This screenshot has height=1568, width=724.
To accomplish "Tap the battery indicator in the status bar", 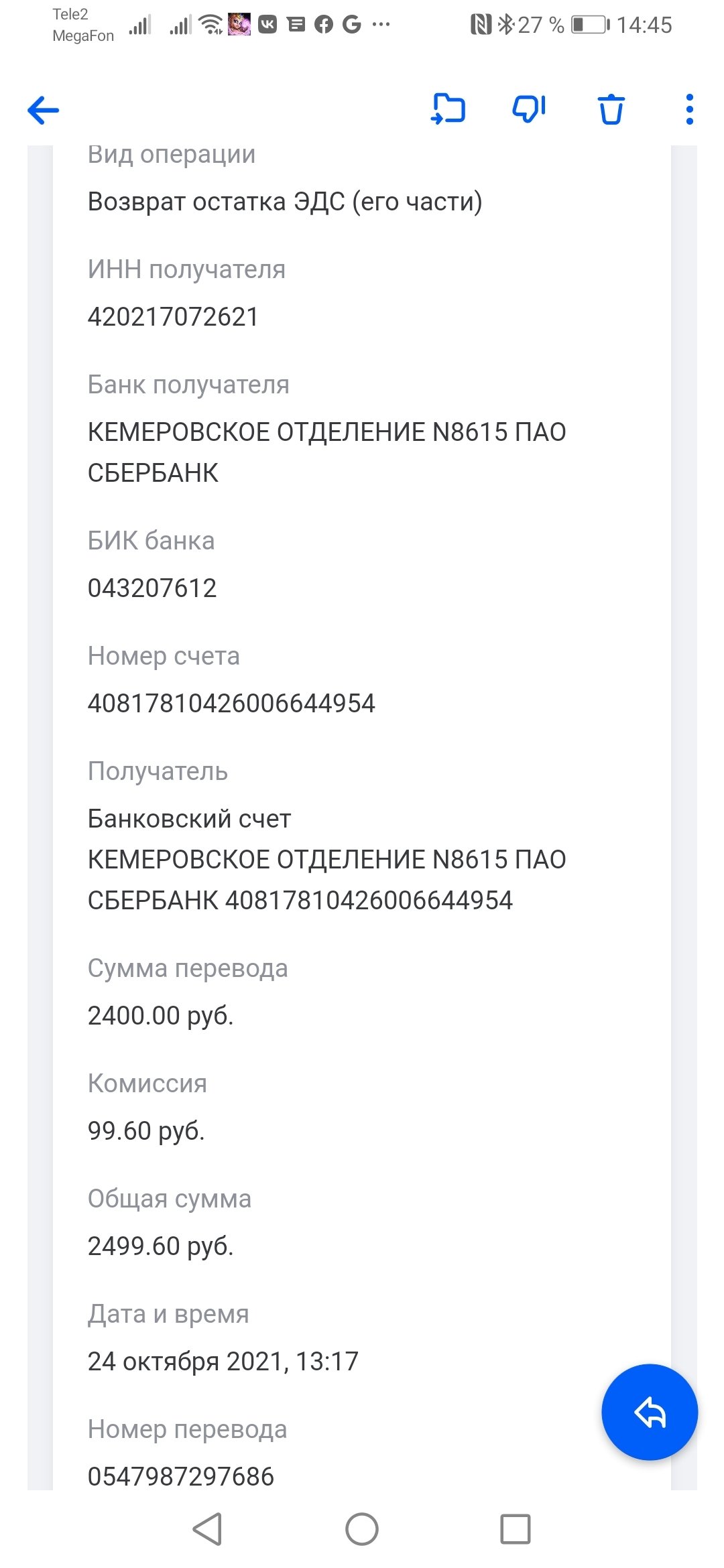I will (x=590, y=25).
